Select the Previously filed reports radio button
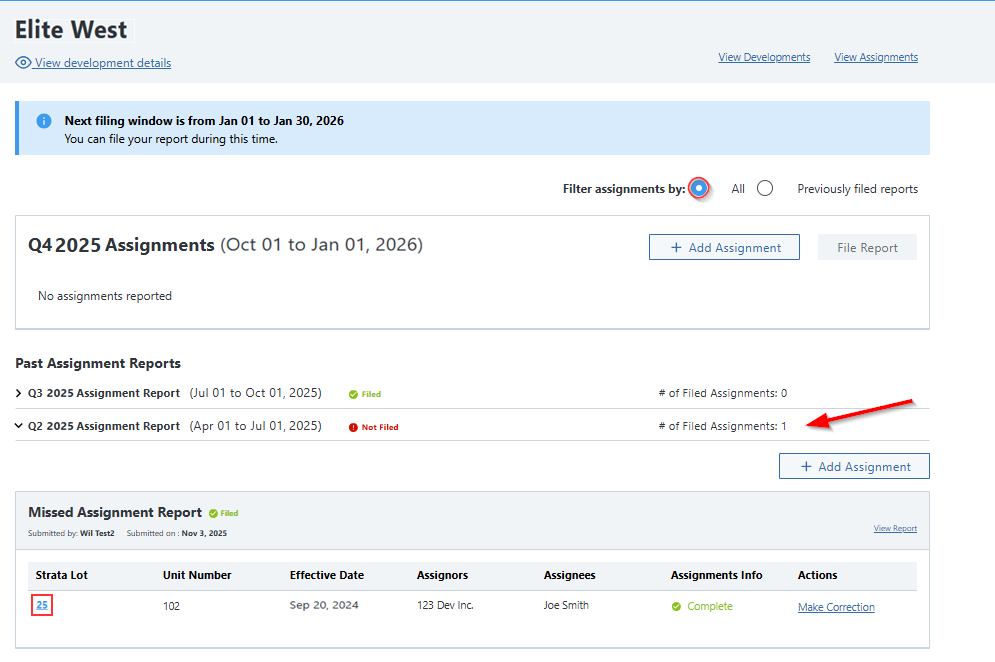This screenshot has height=662, width=995. (765, 188)
